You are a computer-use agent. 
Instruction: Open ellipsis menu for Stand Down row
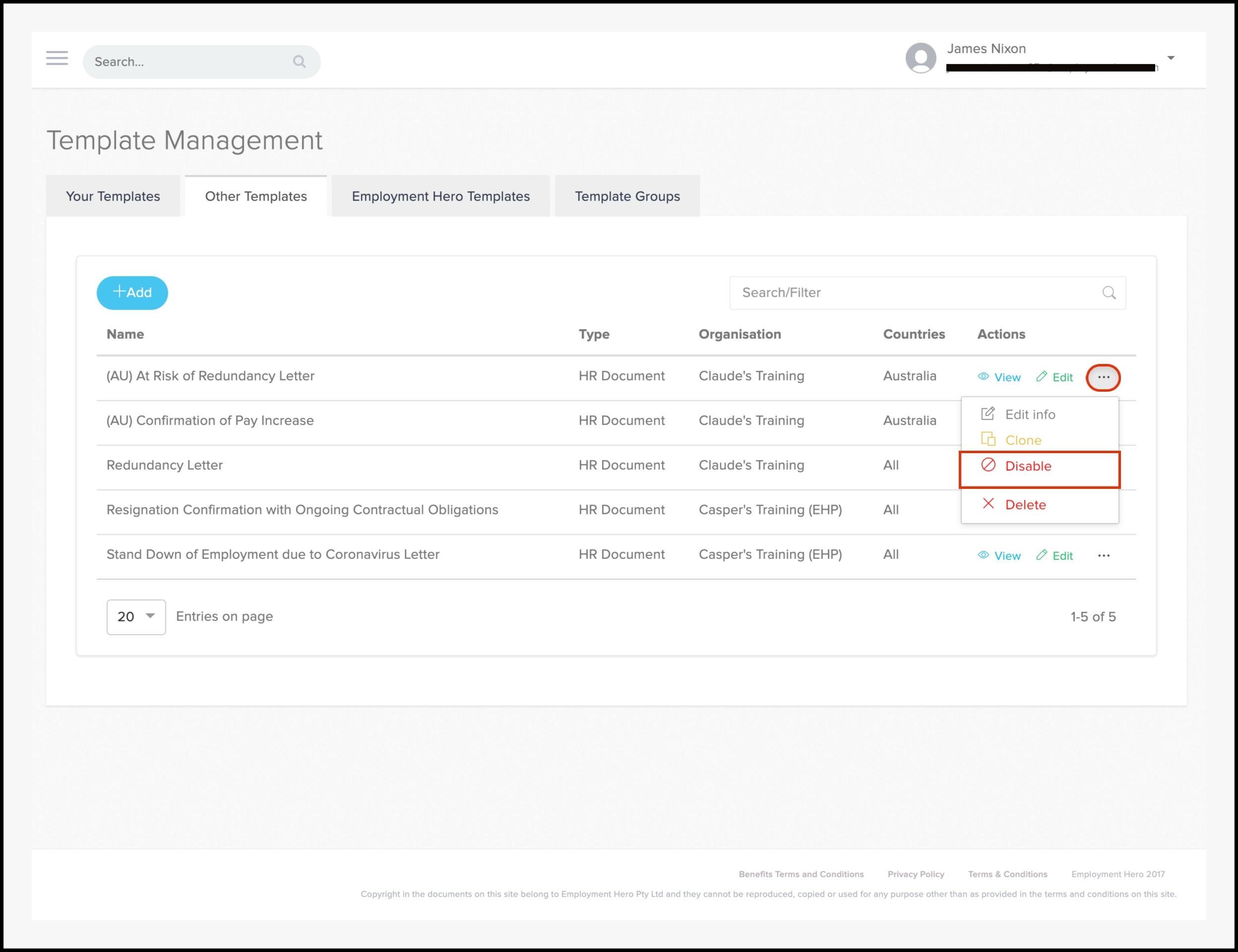click(1103, 555)
